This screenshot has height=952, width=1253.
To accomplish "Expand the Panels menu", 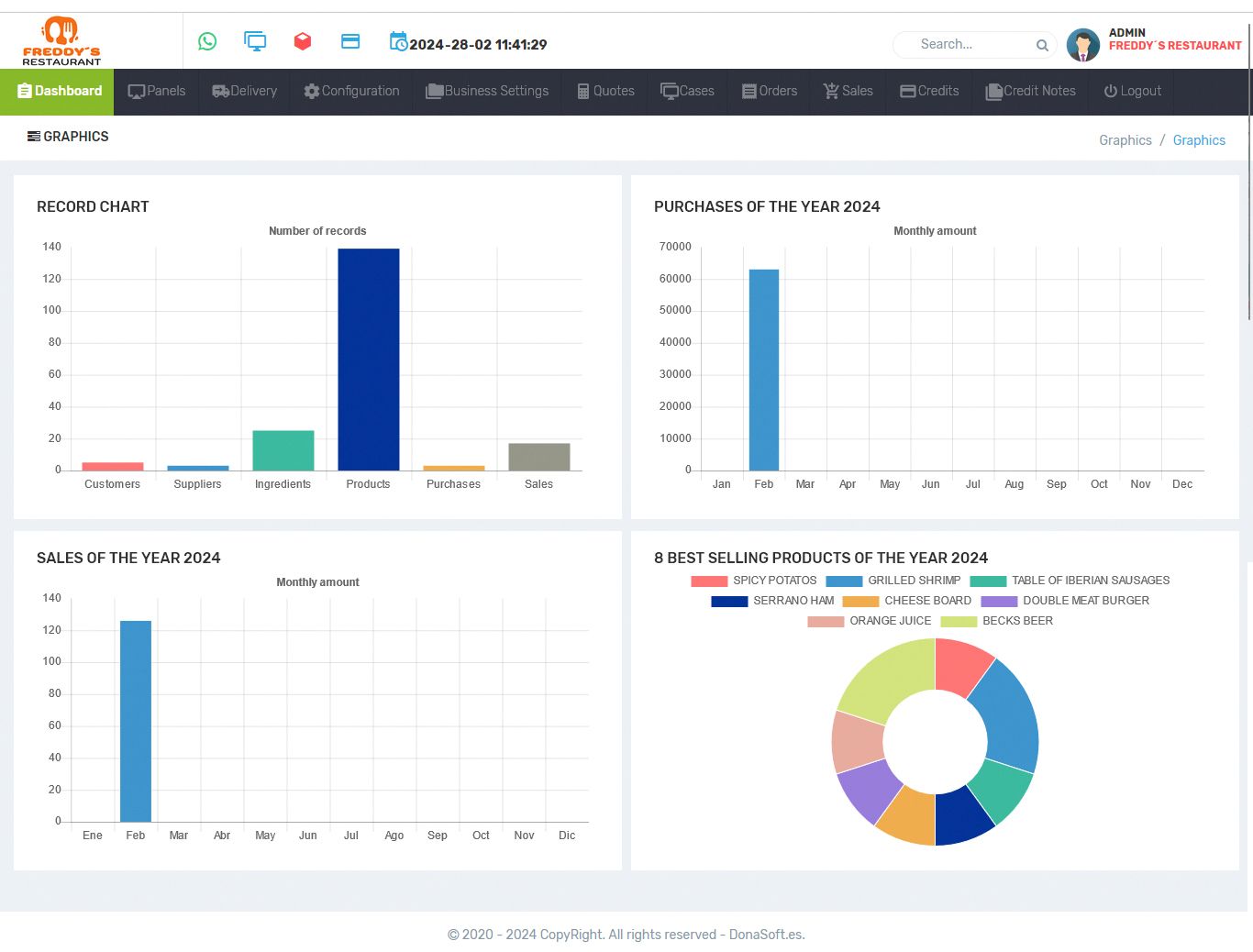I will [x=157, y=91].
